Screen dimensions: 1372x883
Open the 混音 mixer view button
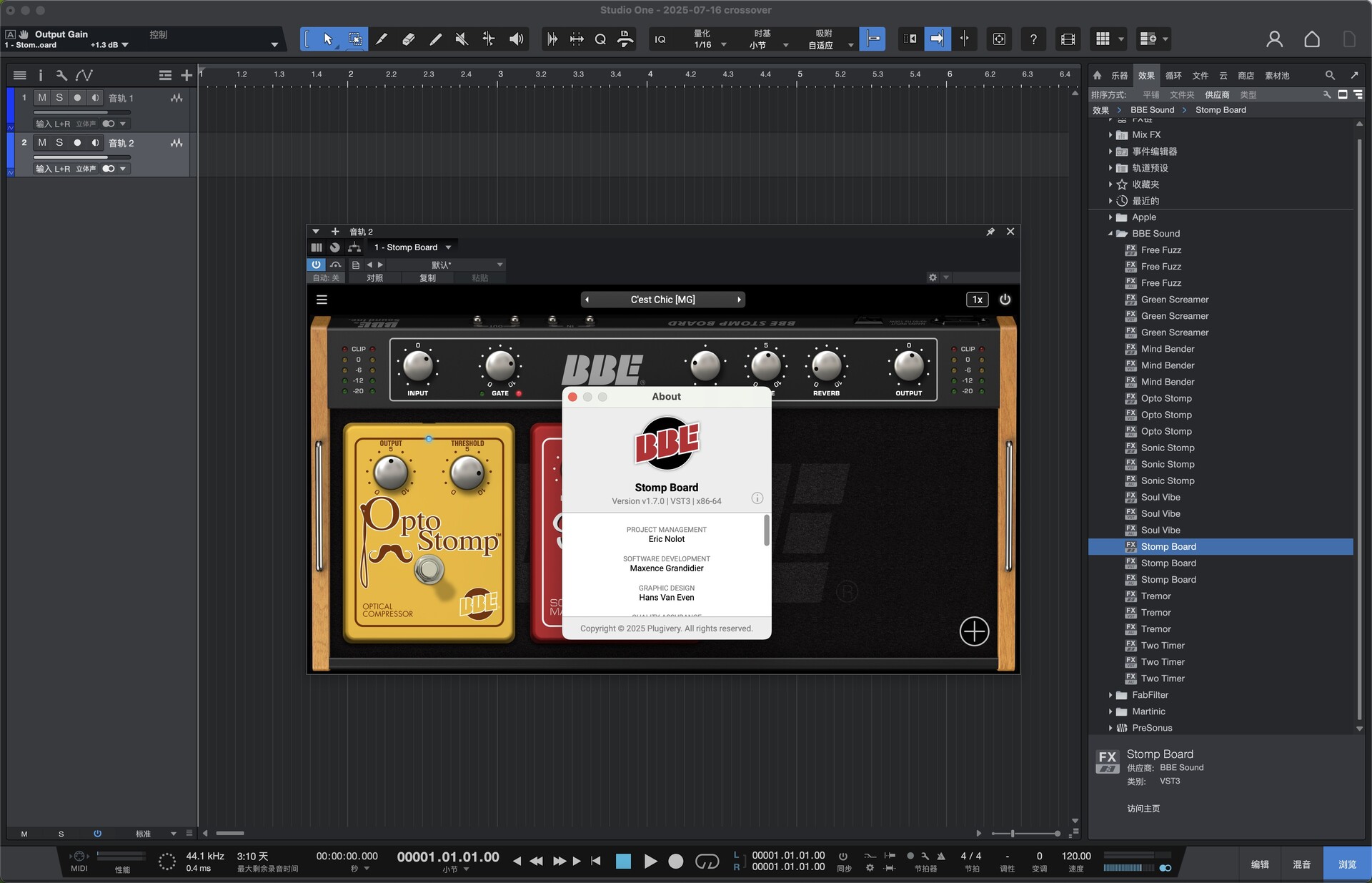(x=1302, y=864)
